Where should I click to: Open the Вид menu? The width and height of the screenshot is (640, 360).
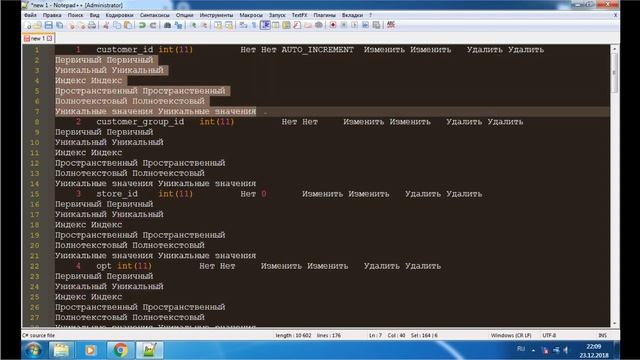coord(94,15)
